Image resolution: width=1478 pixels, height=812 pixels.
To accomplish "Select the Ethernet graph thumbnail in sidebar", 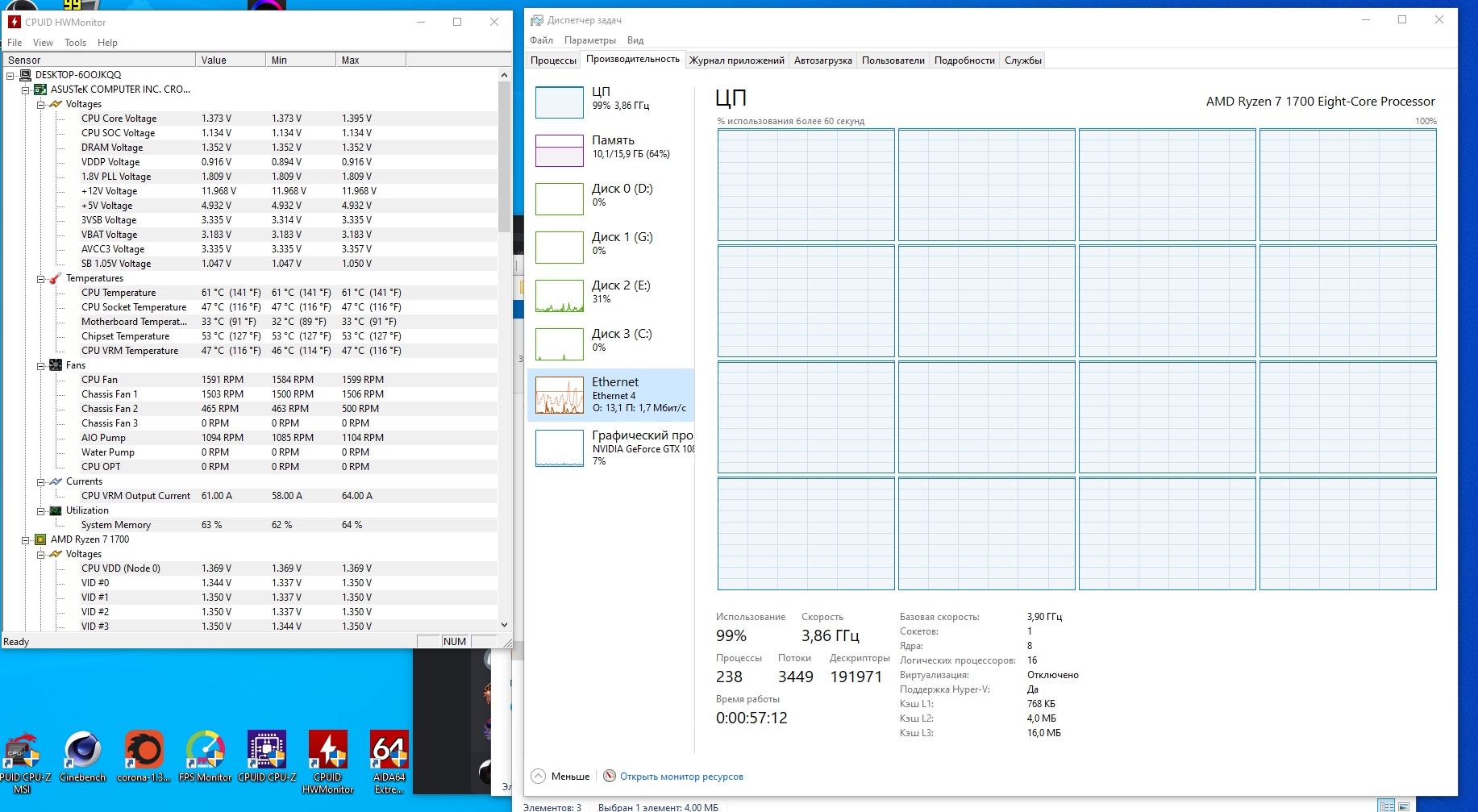I will click(559, 395).
